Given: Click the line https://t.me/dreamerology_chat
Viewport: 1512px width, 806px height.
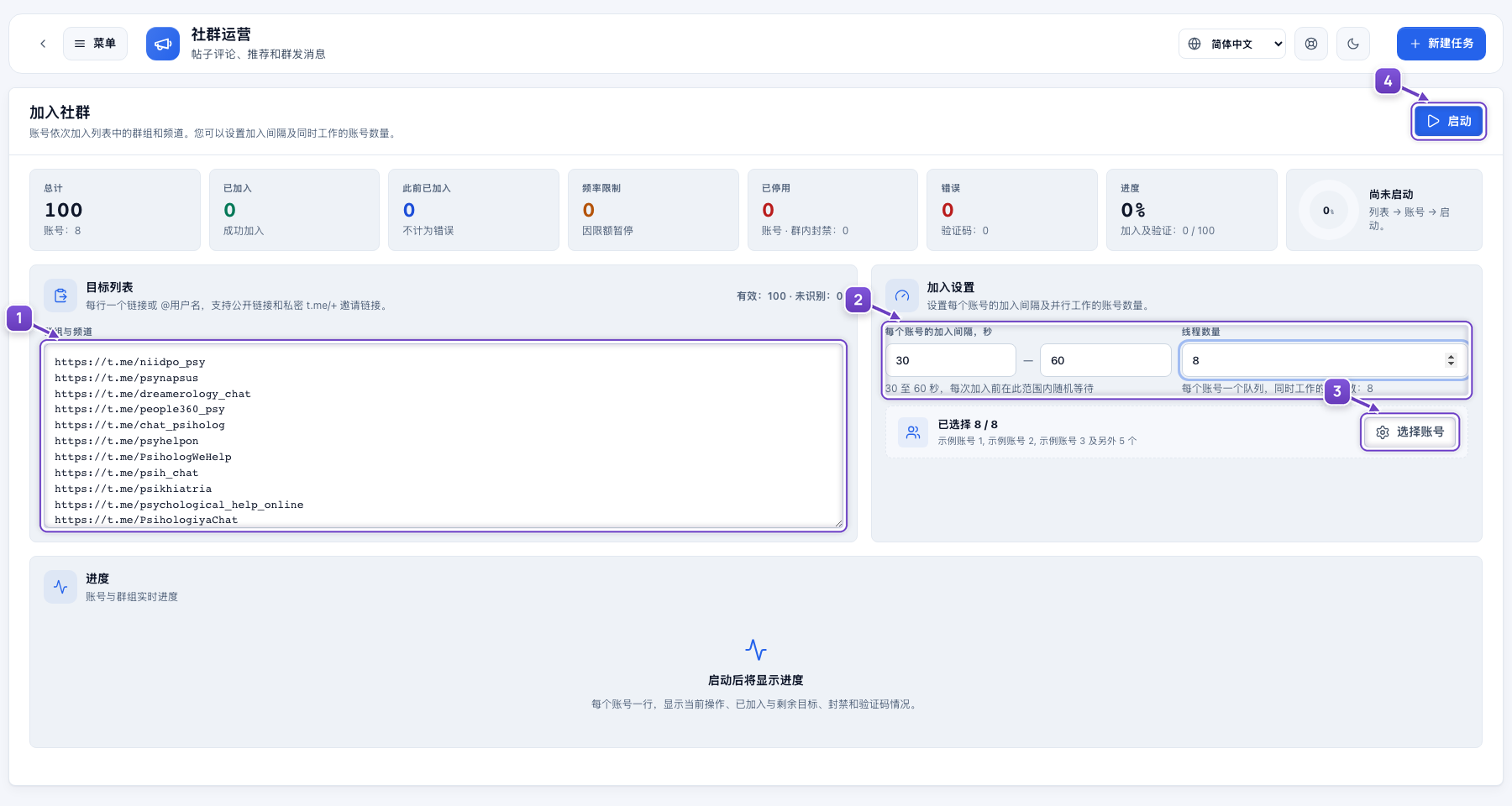Looking at the screenshot, I should pos(153,394).
